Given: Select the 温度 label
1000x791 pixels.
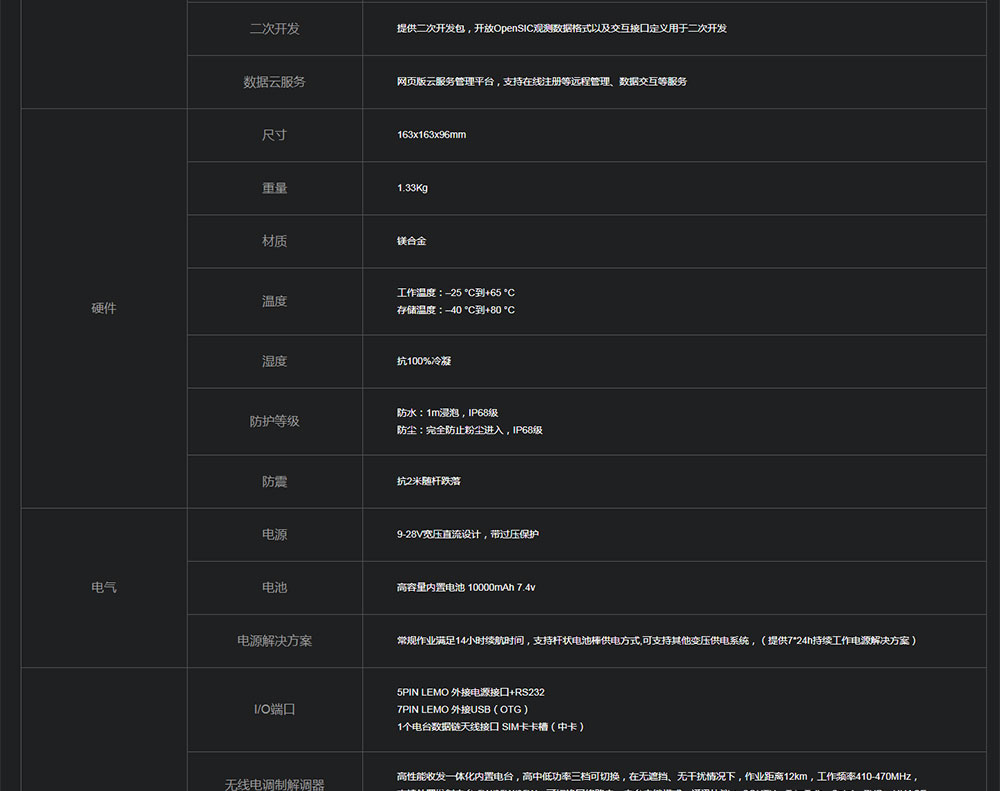Looking at the screenshot, I should [x=274, y=301].
